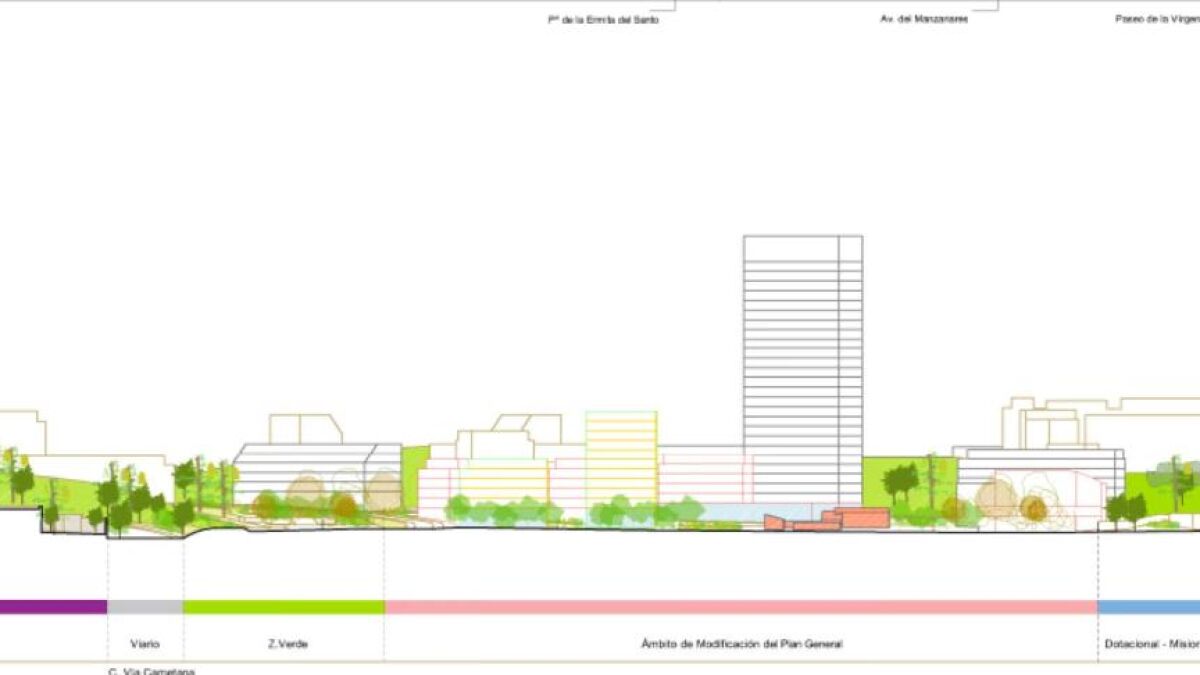Click the Av. del Manzanares label
This screenshot has height=675, width=1200.
923,19
